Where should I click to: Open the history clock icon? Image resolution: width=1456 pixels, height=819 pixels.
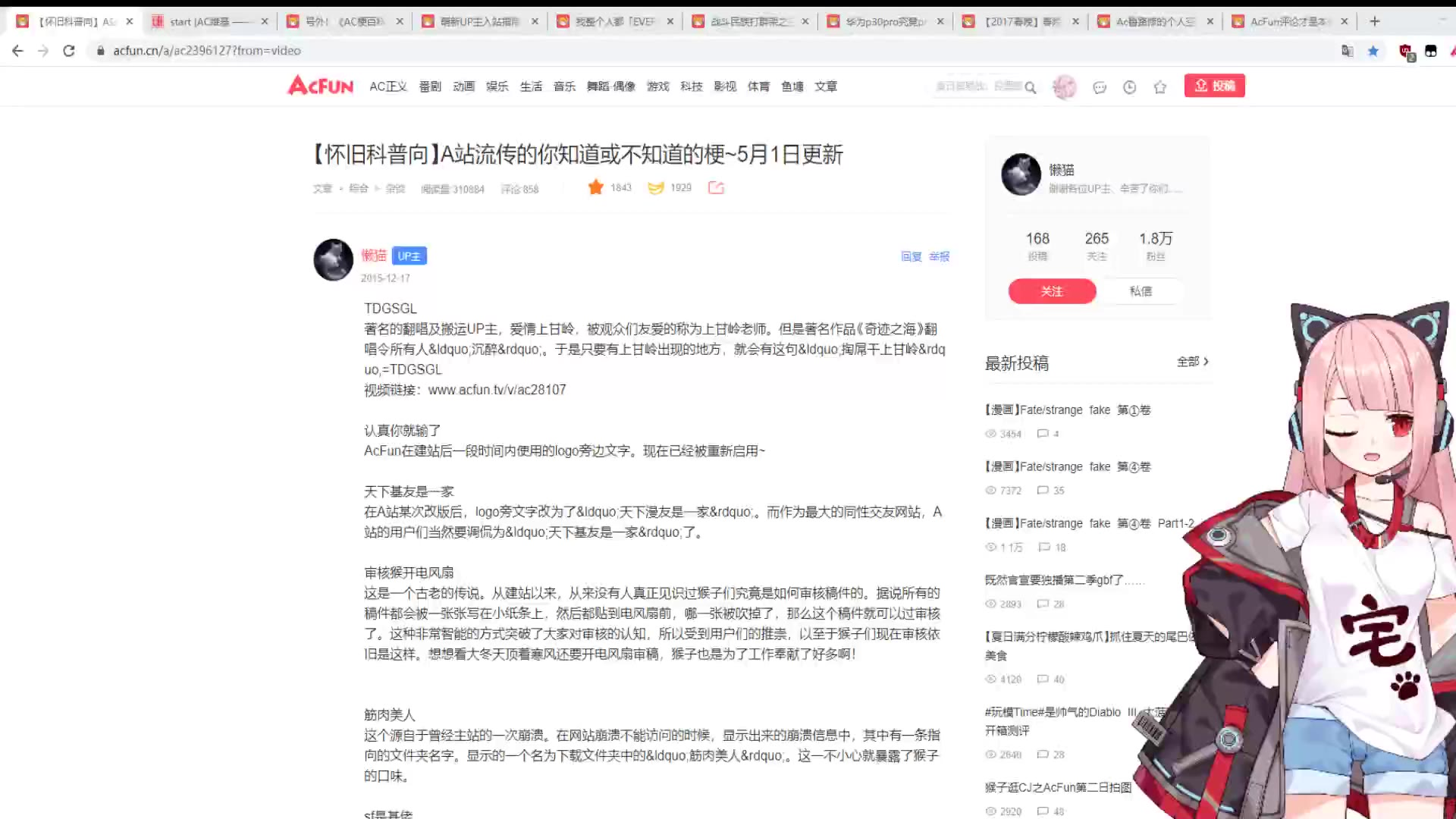[x=1130, y=87]
